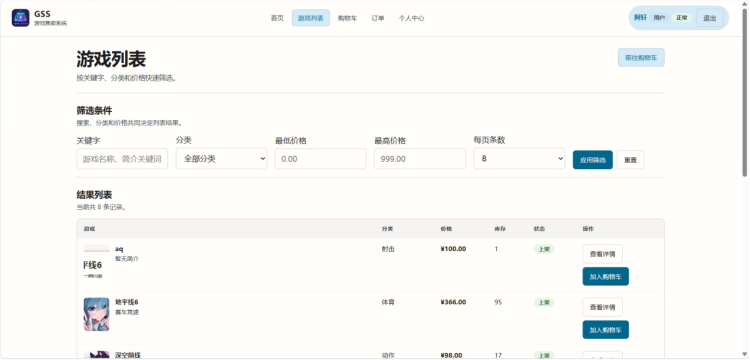Click the 赛车竞速 description text
This screenshot has width=750, height=360.
click(127, 312)
